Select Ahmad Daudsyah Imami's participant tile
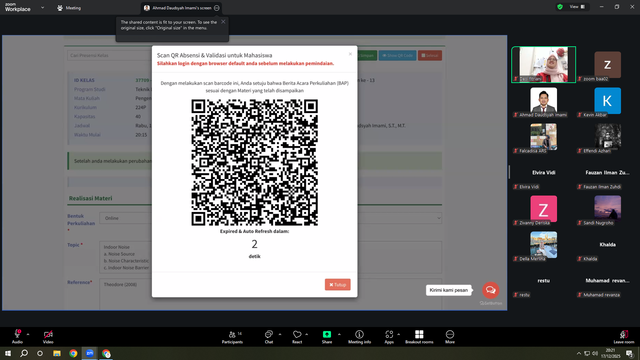The image size is (640, 360). point(543,100)
